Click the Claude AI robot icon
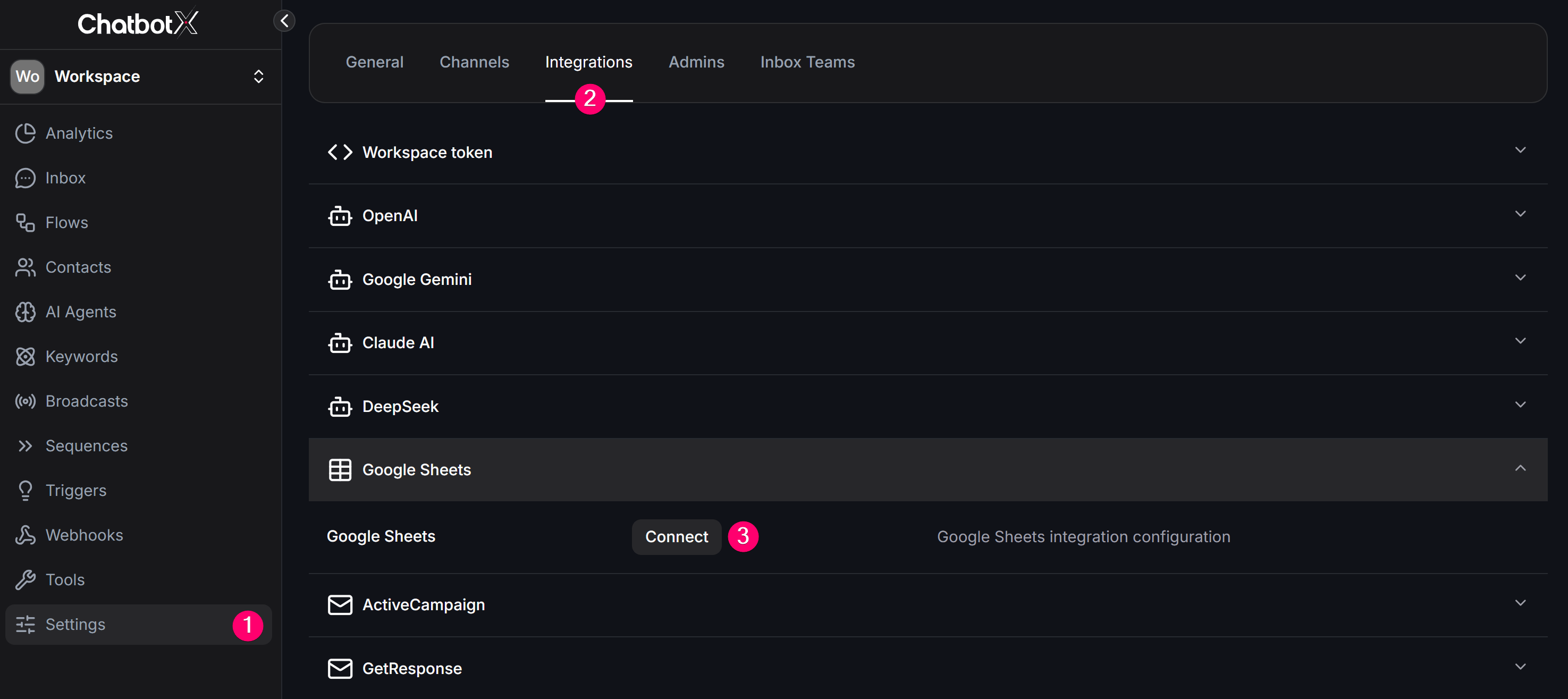1568x699 pixels. (x=340, y=343)
